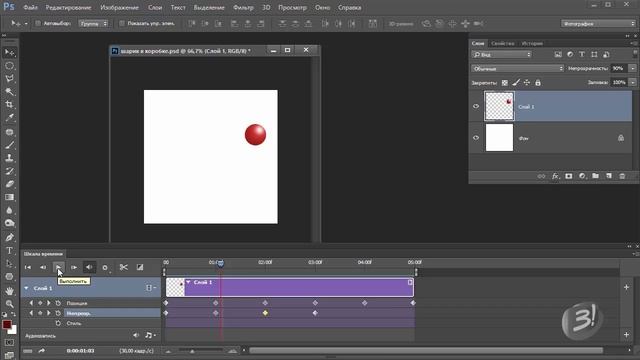
Task: Step to previous frame
Action: (43, 267)
